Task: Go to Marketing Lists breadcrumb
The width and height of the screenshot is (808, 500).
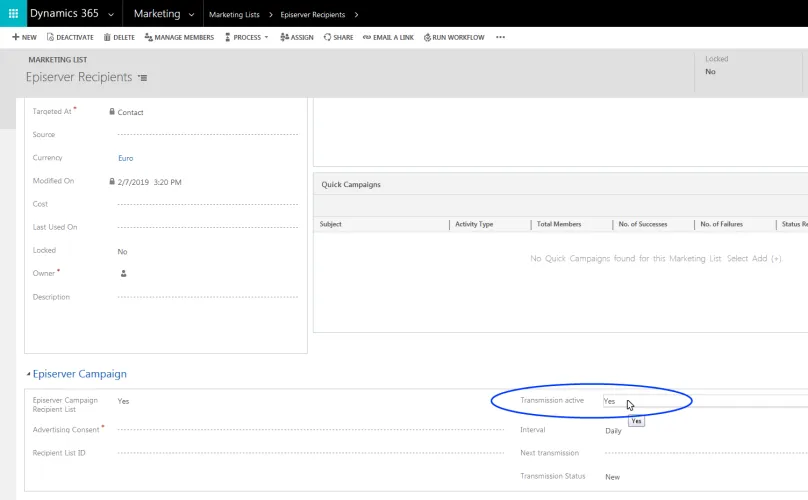Action: [234, 15]
